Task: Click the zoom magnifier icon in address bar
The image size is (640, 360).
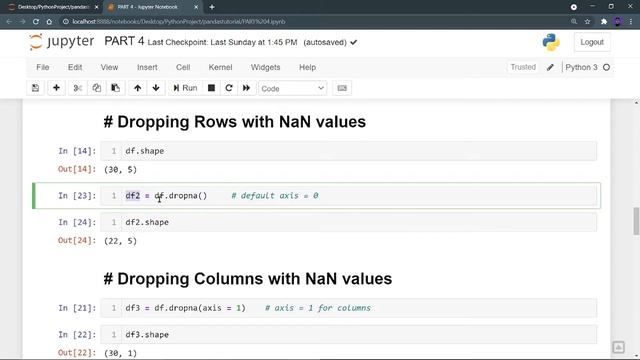Action: point(574,22)
